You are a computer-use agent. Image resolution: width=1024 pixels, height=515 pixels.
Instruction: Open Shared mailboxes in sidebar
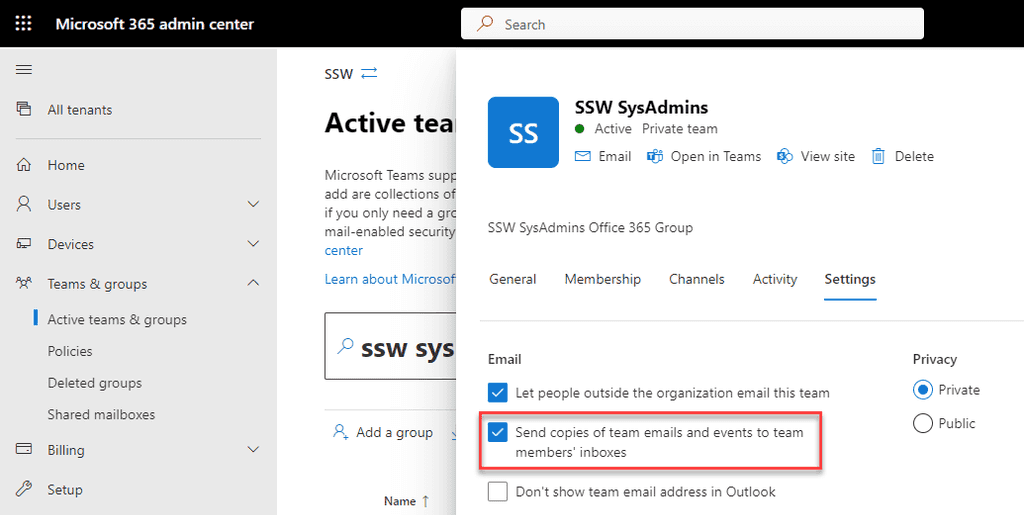[x=101, y=414]
